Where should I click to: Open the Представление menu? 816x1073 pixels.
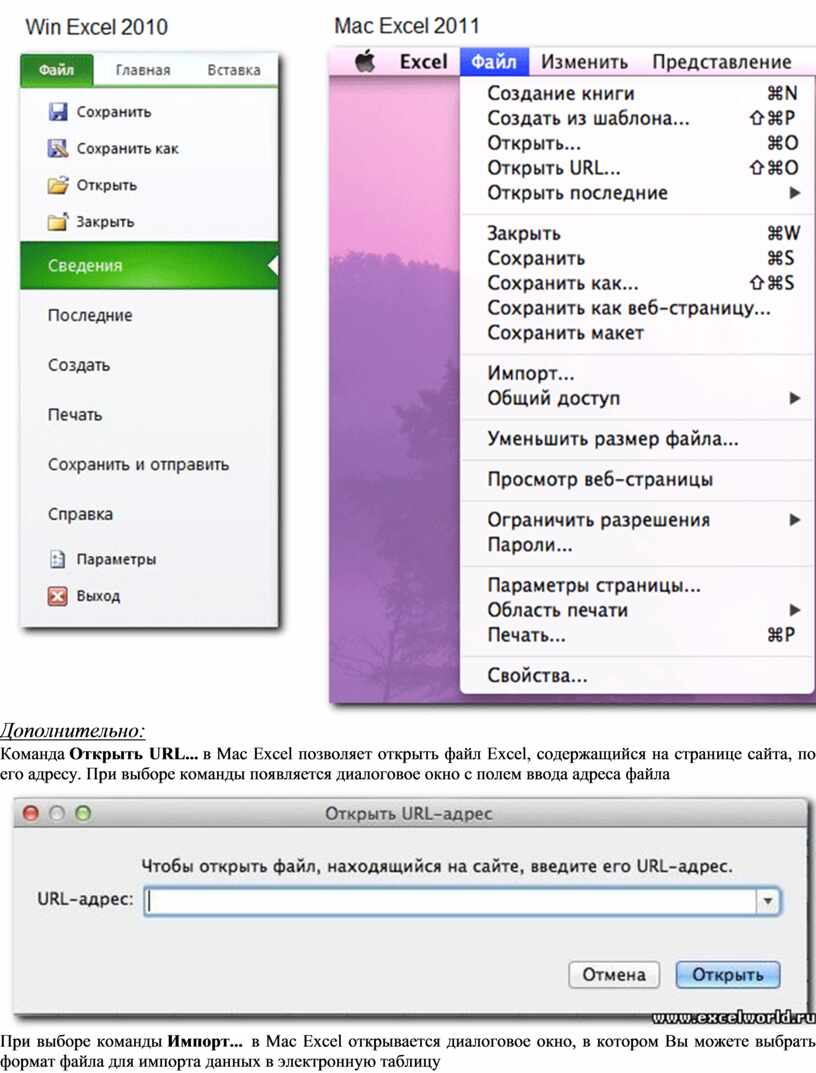coord(722,62)
